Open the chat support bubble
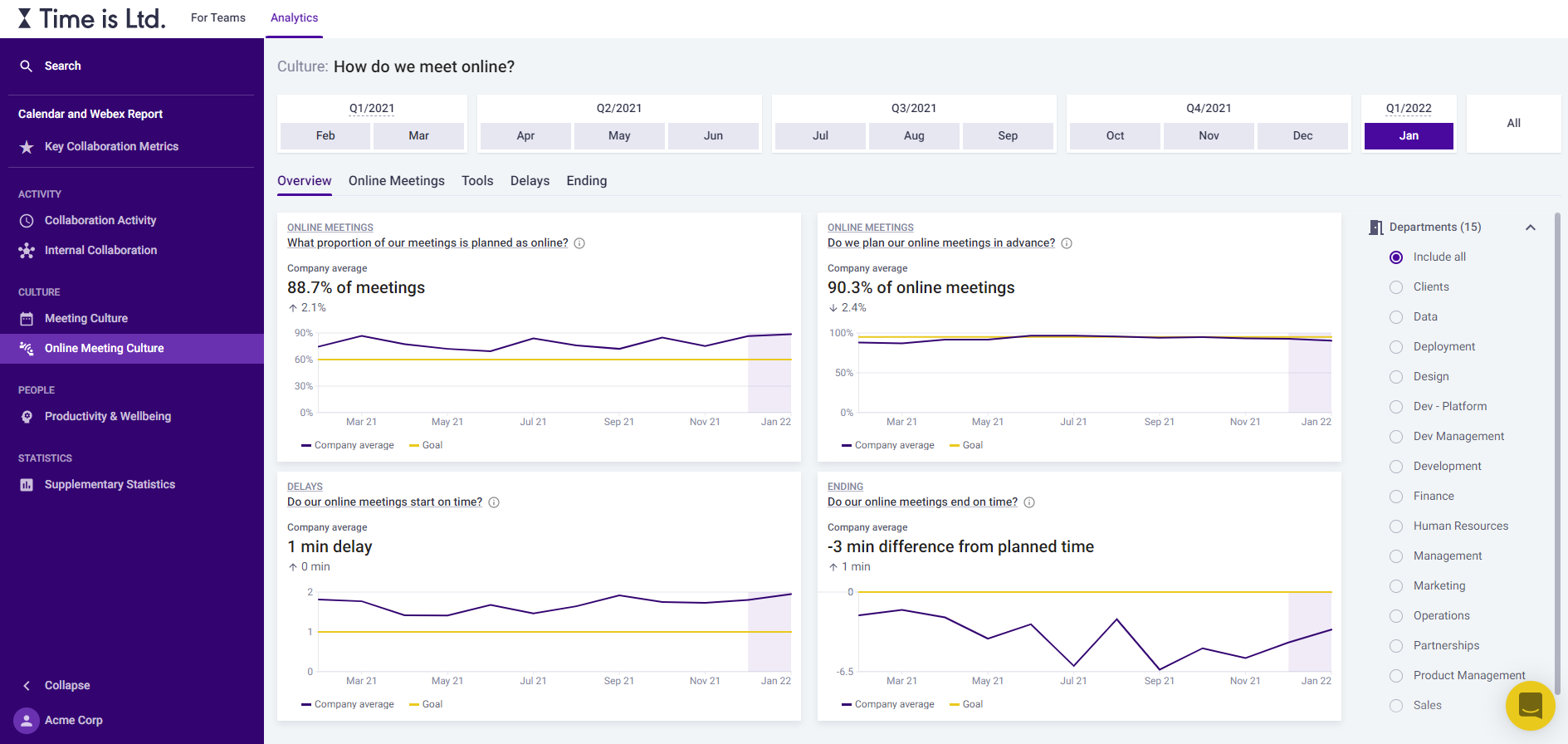Image resolution: width=1568 pixels, height=744 pixels. (x=1530, y=706)
